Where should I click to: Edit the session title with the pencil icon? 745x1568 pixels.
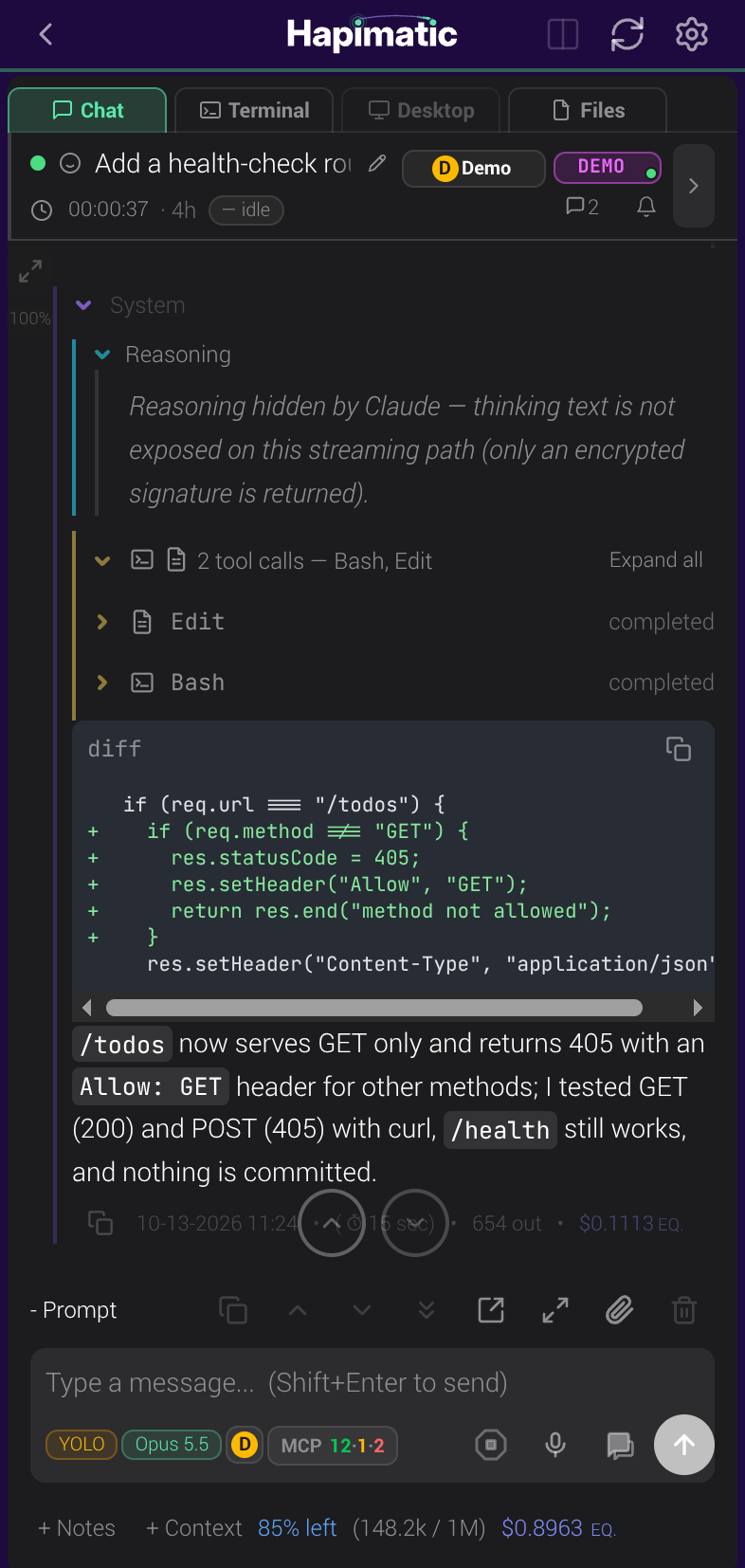(x=377, y=163)
